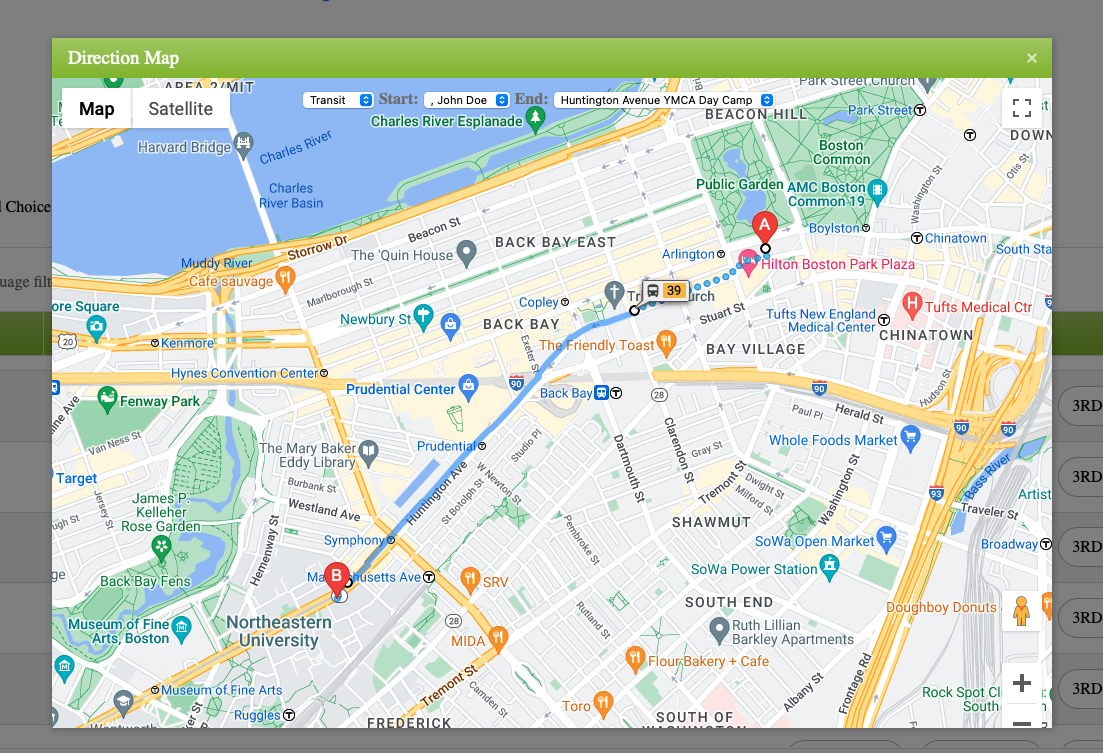The image size is (1103, 753).
Task: Click The 'Quin House location pin
Action: (x=466, y=253)
